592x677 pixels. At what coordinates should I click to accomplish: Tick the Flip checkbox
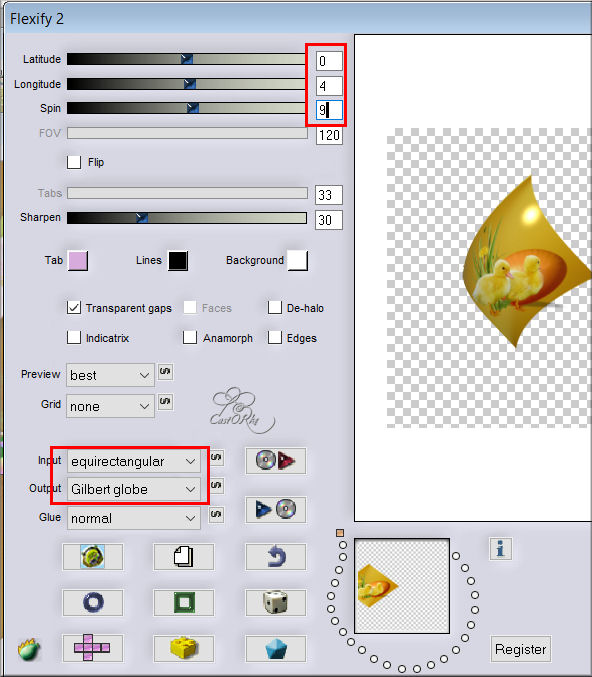(74, 162)
